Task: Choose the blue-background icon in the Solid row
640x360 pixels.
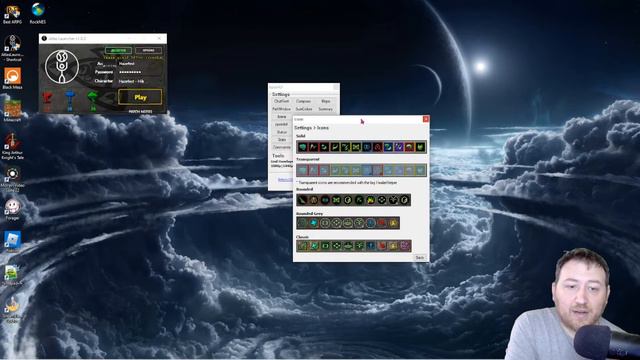Action: click(389, 147)
